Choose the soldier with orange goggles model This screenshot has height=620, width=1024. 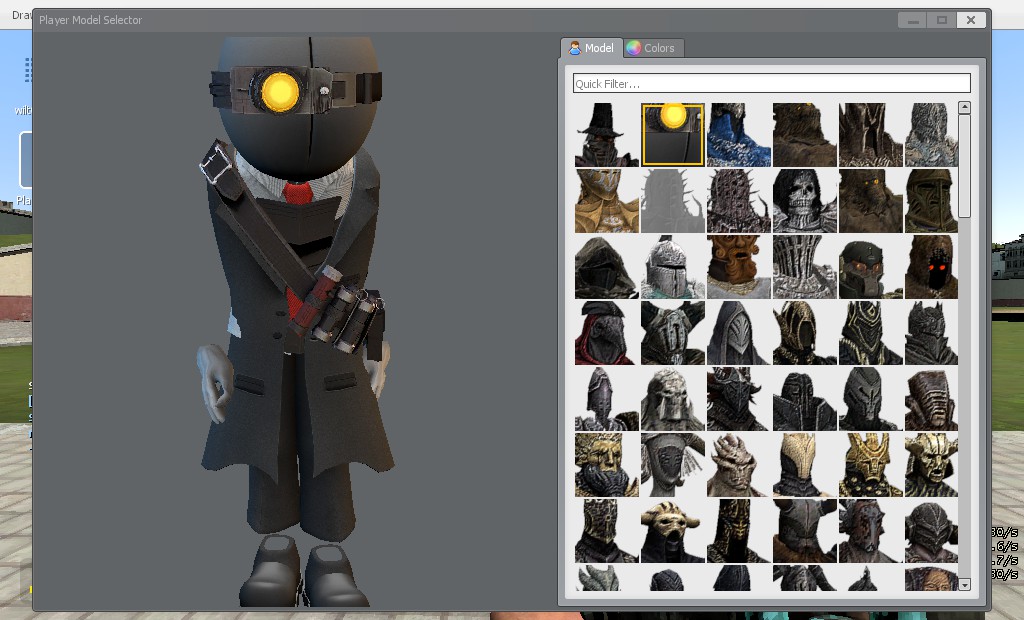pyautogui.click(x=871, y=267)
